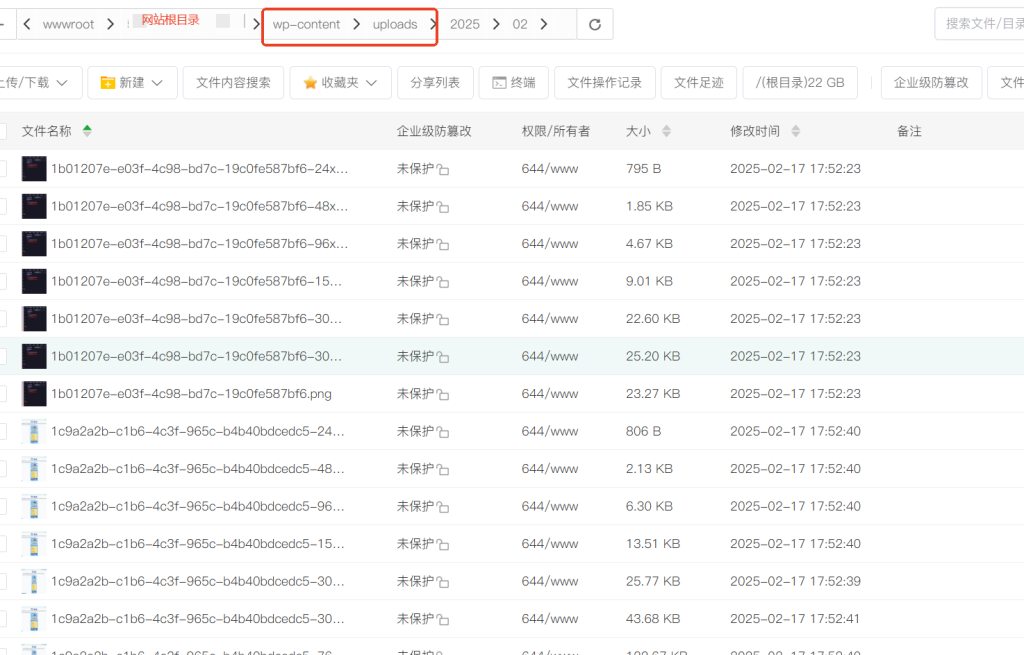Open thumbnail of the 4.67 KB image file
Screen dimensions: 1024x655
coord(34,244)
